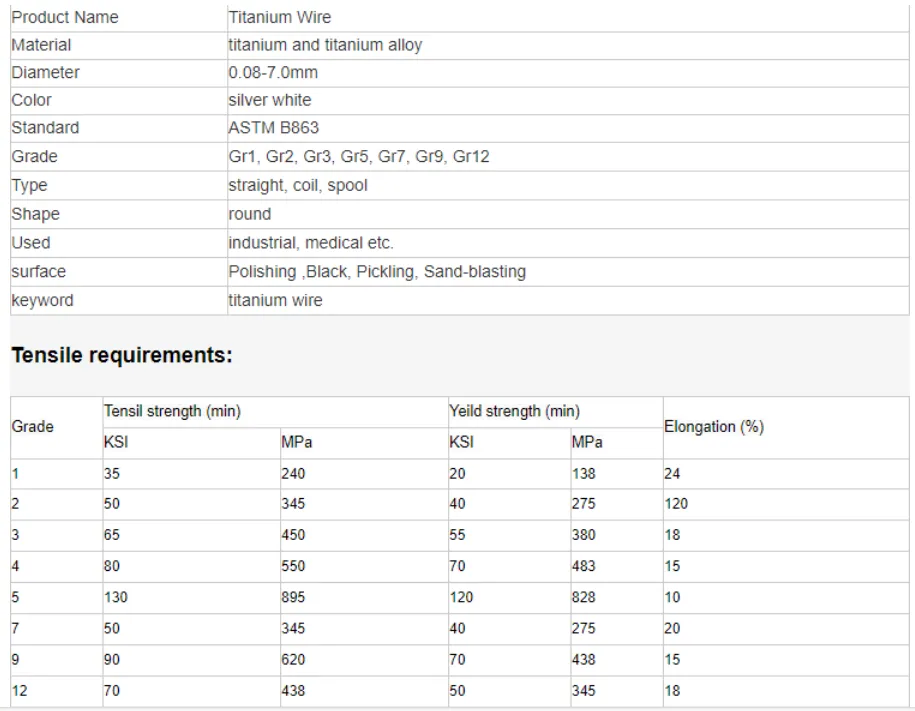
Task: Select the 'silver white' color value
Action: click(269, 100)
